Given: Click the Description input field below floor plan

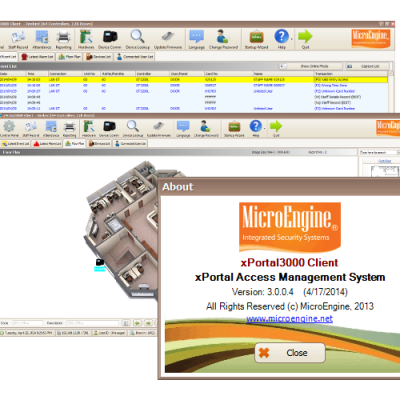Looking at the screenshot, I should tap(92, 323).
